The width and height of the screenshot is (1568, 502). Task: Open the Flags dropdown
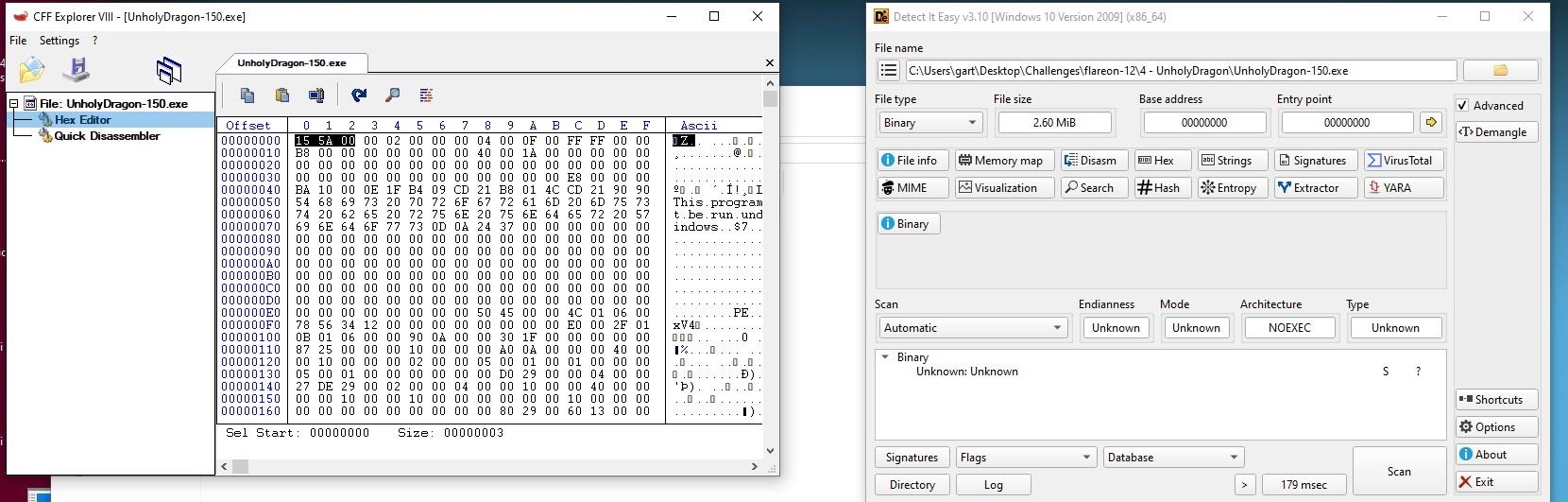[x=1026, y=457]
